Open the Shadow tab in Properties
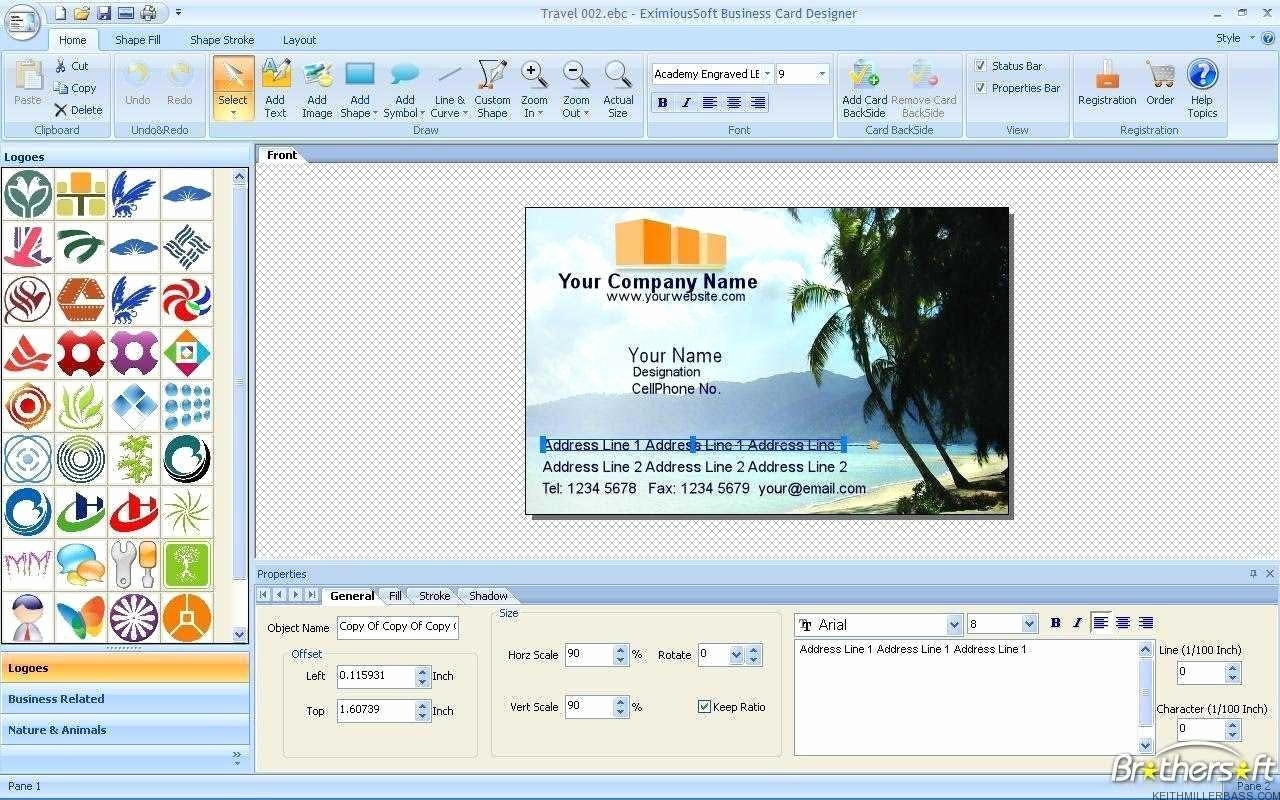 pos(486,595)
